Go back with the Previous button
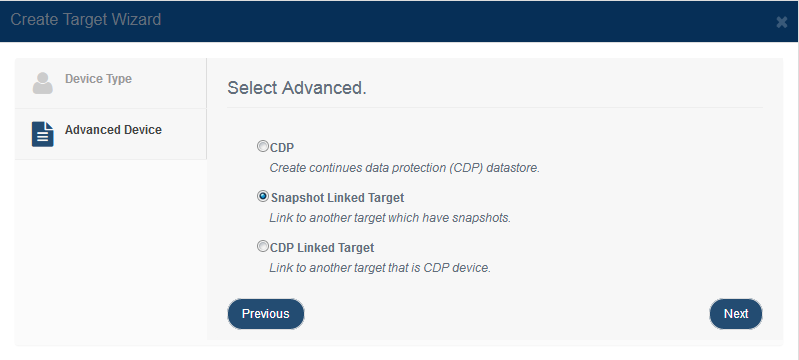Image resolution: width=799 pixels, height=360 pixels. point(265,314)
